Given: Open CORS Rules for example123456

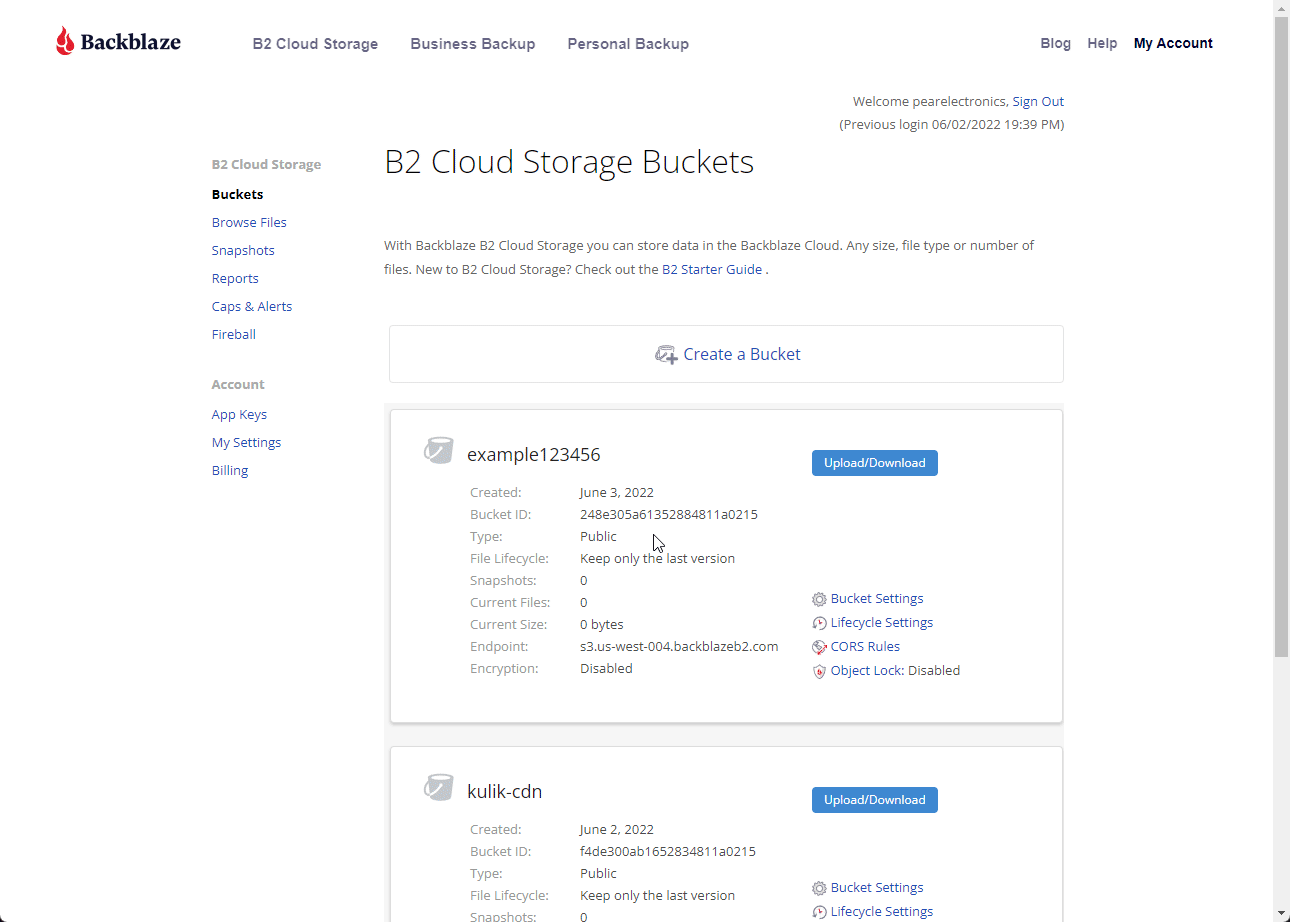Looking at the screenshot, I should (865, 646).
